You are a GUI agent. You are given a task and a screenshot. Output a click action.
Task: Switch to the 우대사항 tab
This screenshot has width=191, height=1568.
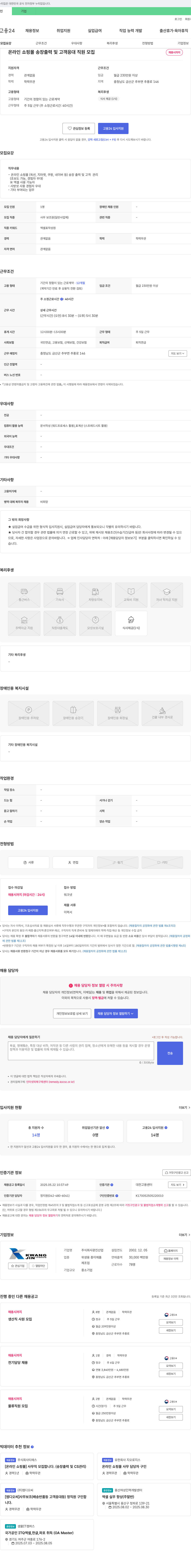point(77,43)
